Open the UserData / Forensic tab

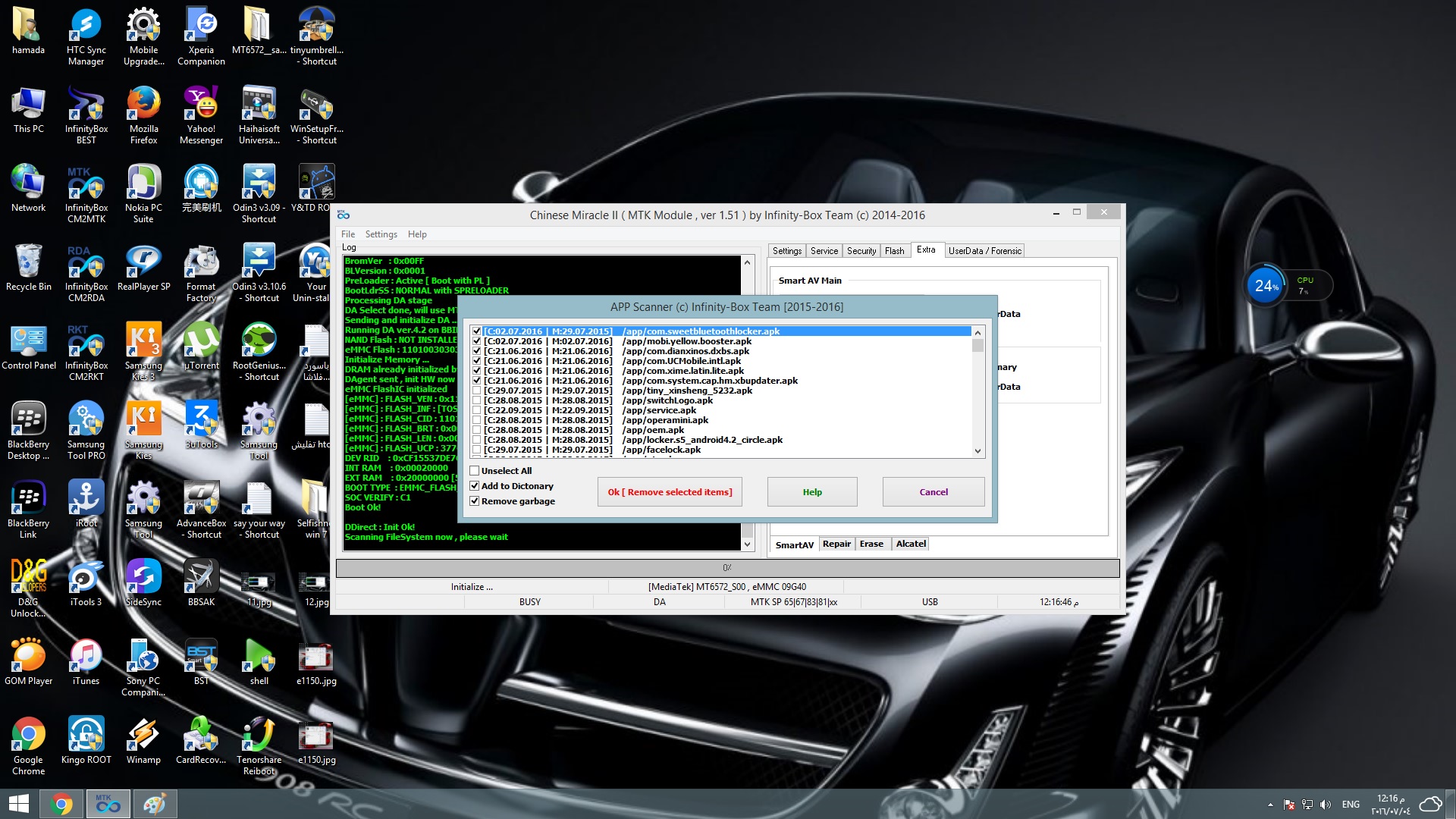point(985,251)
